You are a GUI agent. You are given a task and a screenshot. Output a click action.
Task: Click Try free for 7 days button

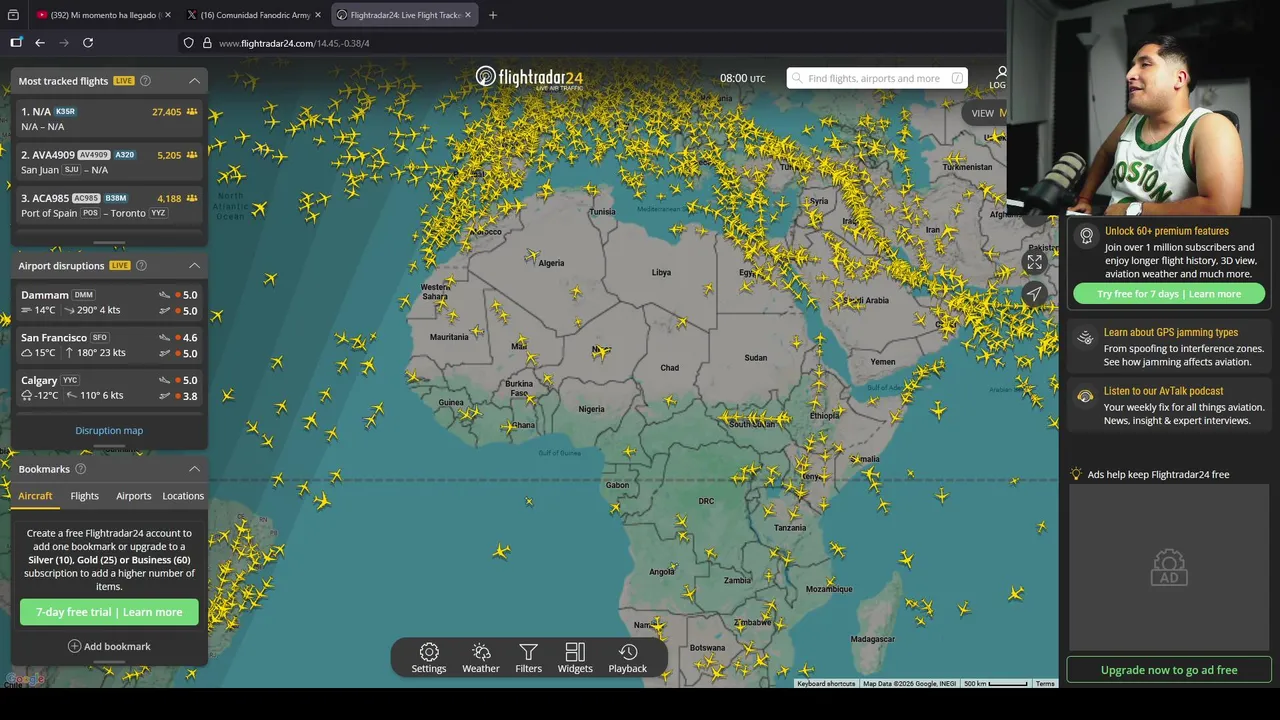click(1169, 294)
